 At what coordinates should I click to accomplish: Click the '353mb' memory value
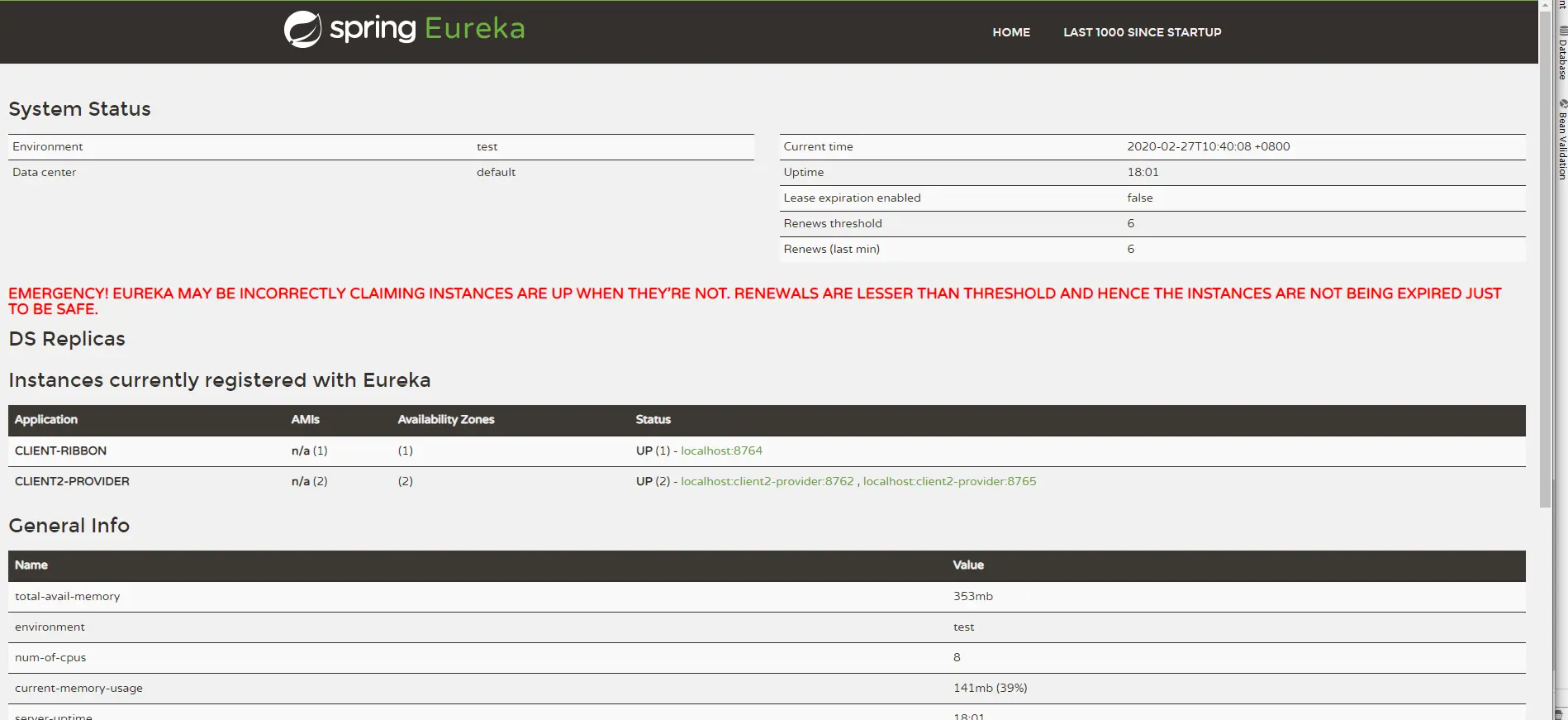pyautogui.click(x=973, y=596)
